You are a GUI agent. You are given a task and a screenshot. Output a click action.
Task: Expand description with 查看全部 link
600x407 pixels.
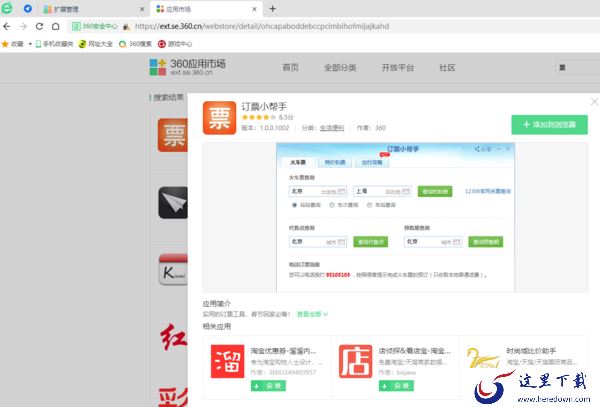click(x=312, y=314)
